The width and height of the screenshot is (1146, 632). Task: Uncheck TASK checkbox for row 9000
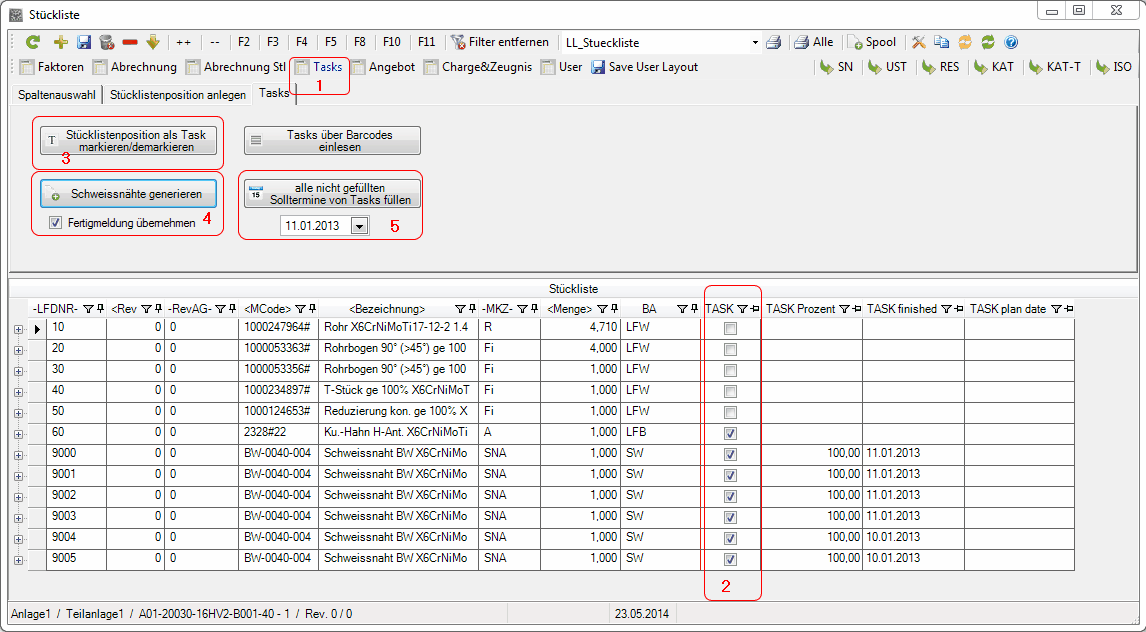(731, 454)
